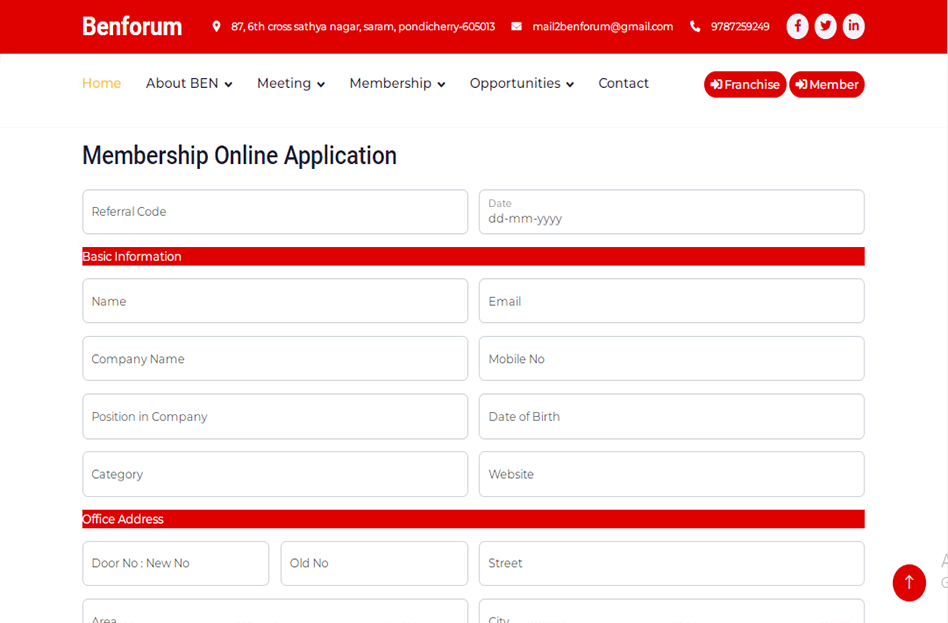This screenshot has width=948, height=623.
Task: Expand the About BEN menu
Action: pos(189,83)
